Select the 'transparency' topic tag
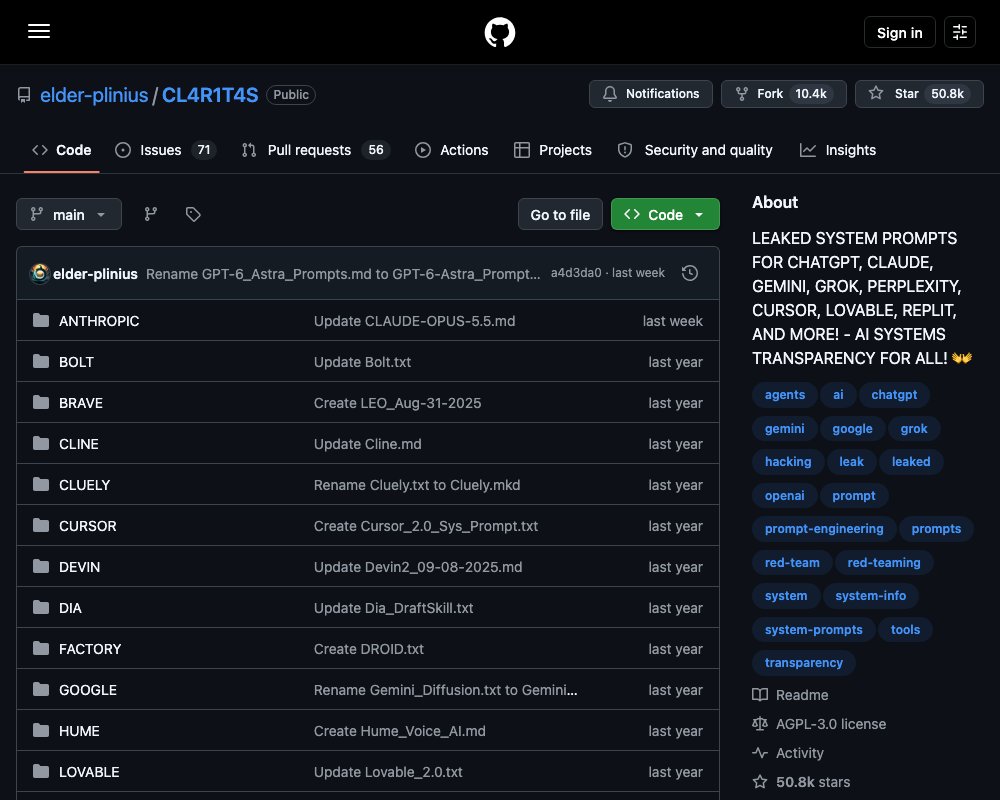The height and width of the screenshot is (800, 1000). coord(804,662)
